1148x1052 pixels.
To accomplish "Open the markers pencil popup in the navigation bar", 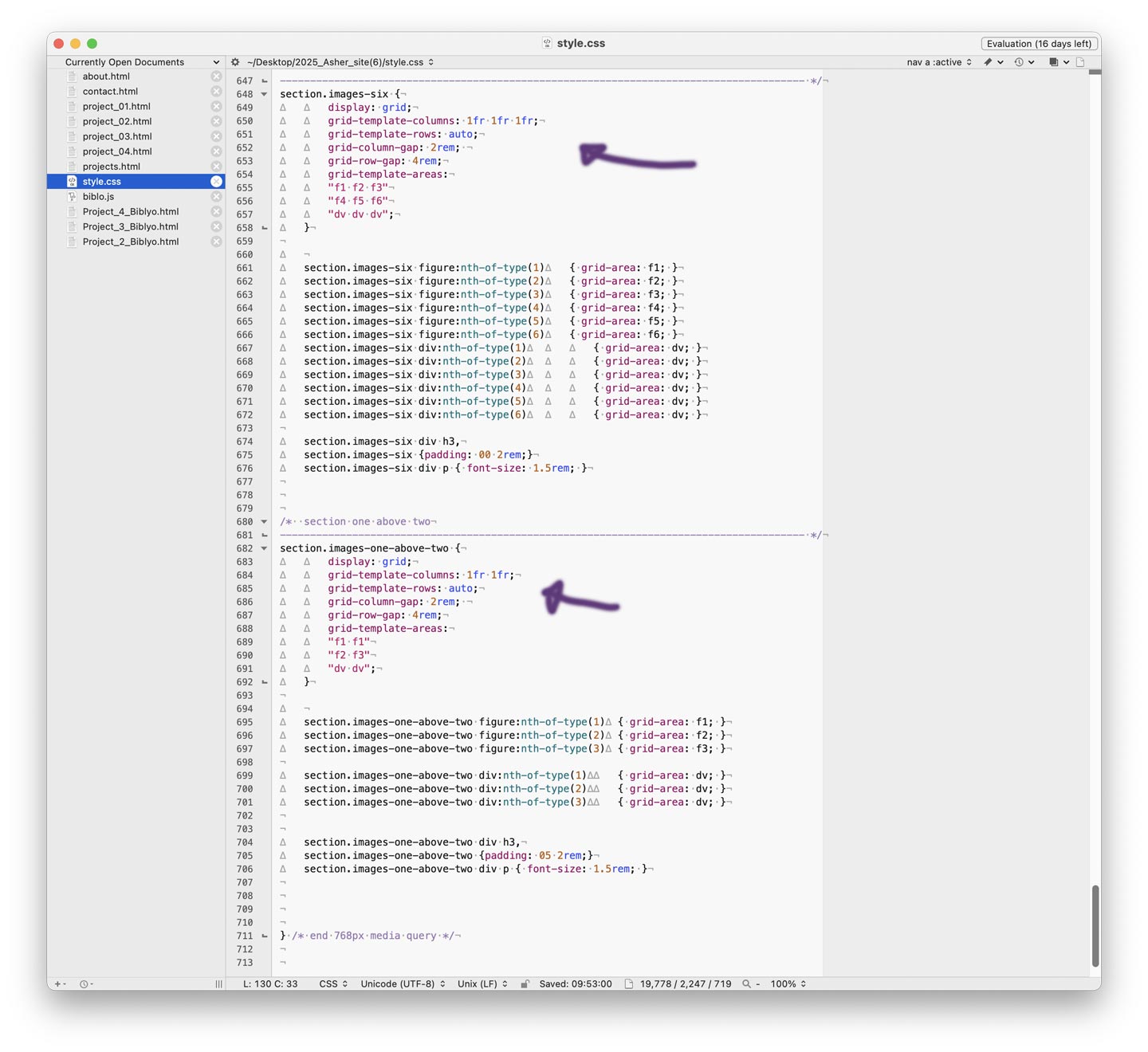I will point(993,62).
